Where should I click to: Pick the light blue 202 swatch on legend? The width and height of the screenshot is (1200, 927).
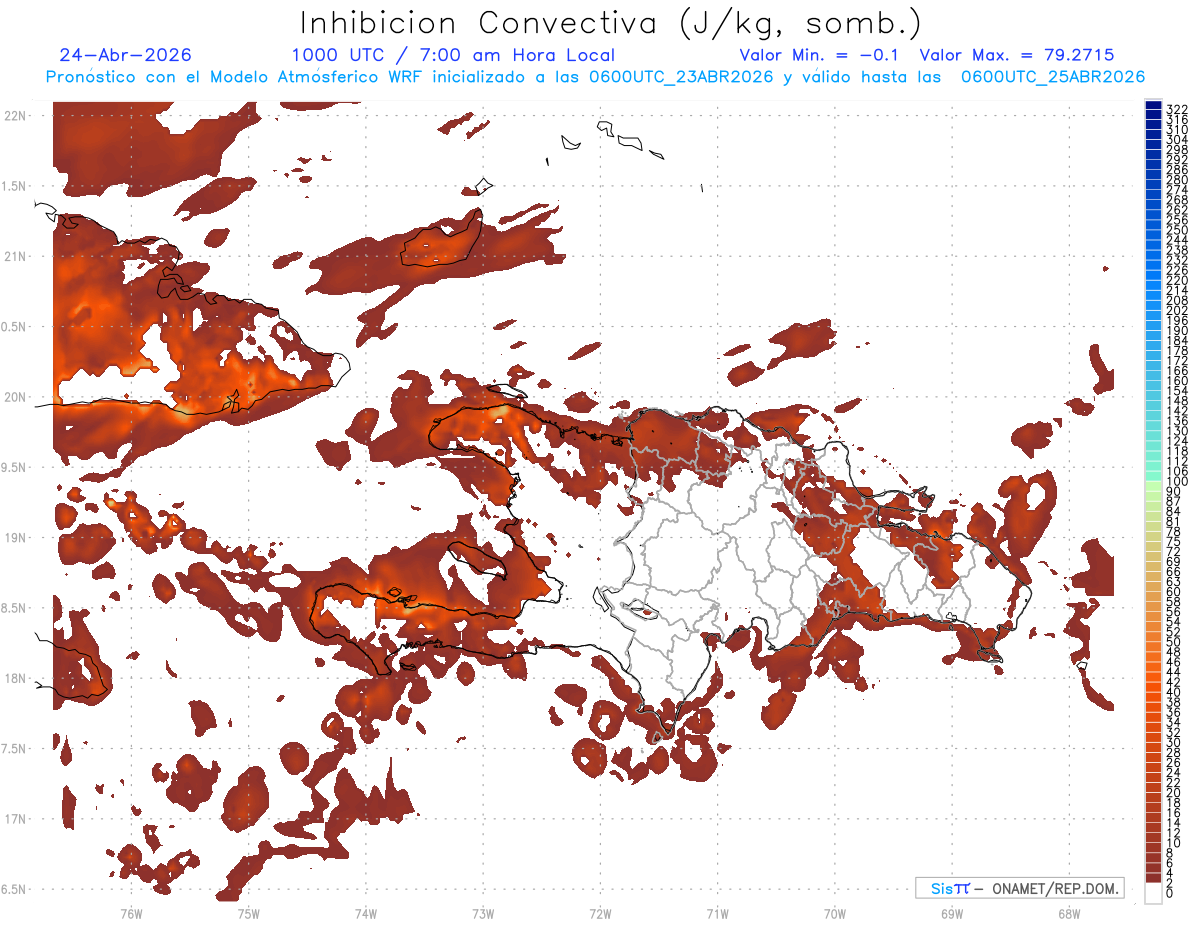(1153, 309)
